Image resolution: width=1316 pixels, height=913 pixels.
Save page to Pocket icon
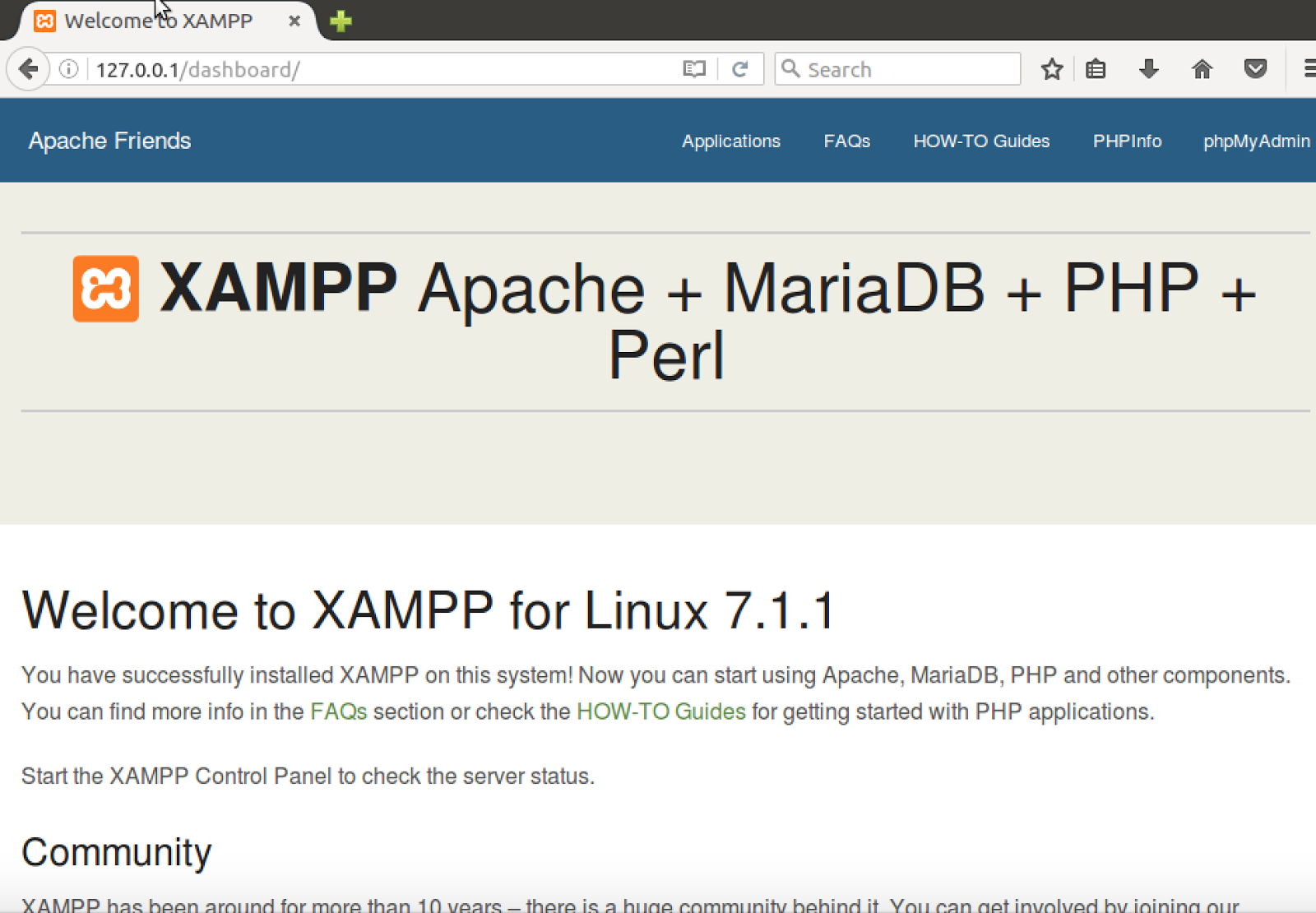point(1255,69)
